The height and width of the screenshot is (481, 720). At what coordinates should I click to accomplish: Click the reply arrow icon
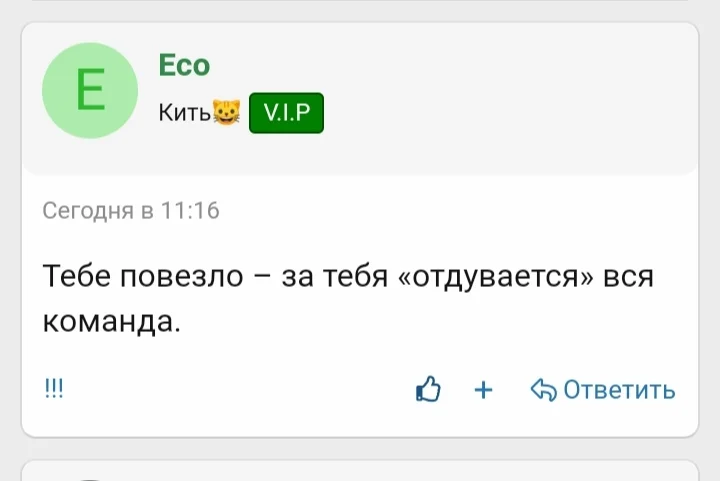[543, 389]
